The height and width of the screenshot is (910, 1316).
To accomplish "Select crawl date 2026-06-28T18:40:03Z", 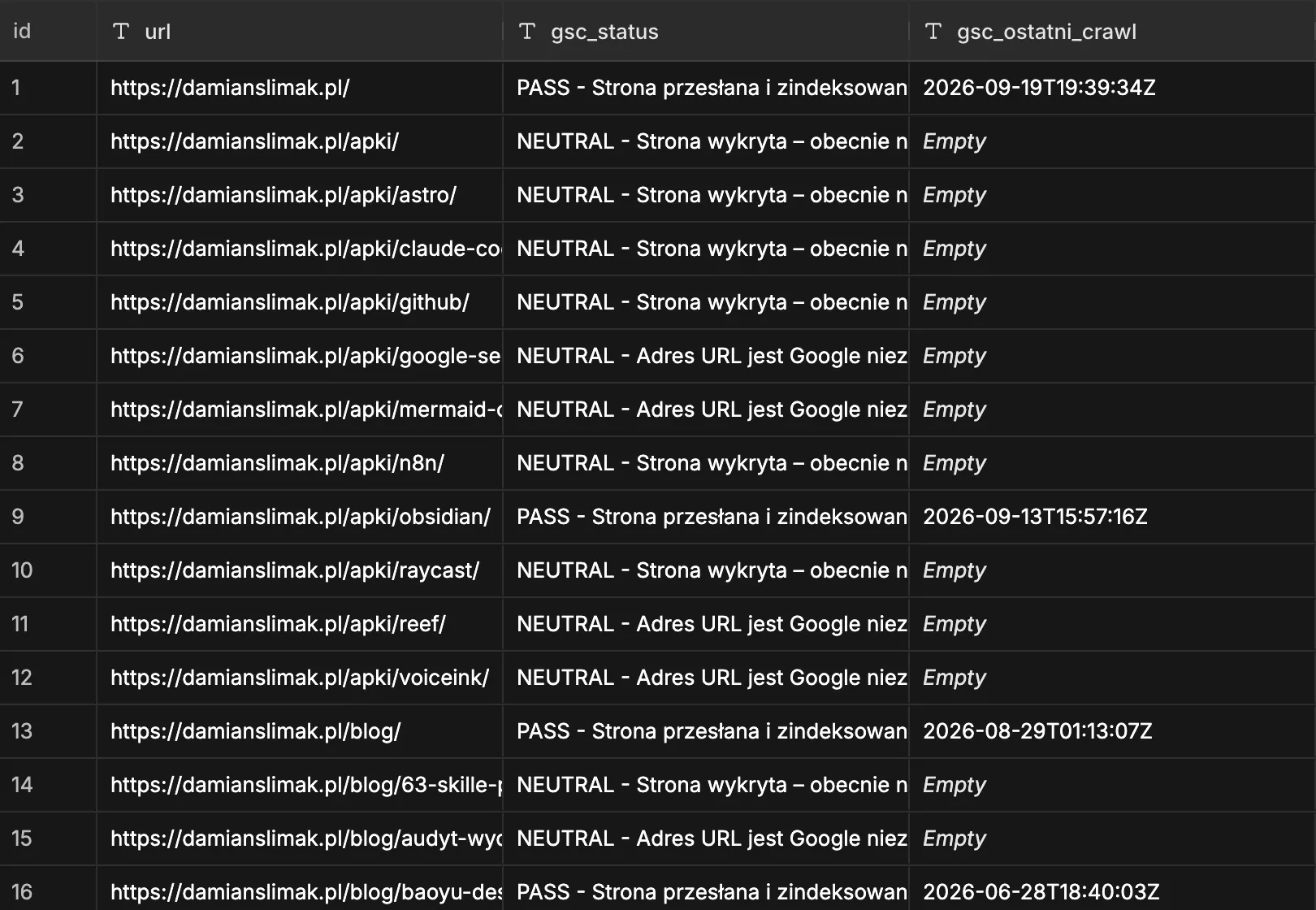I will click(1041, 892).
